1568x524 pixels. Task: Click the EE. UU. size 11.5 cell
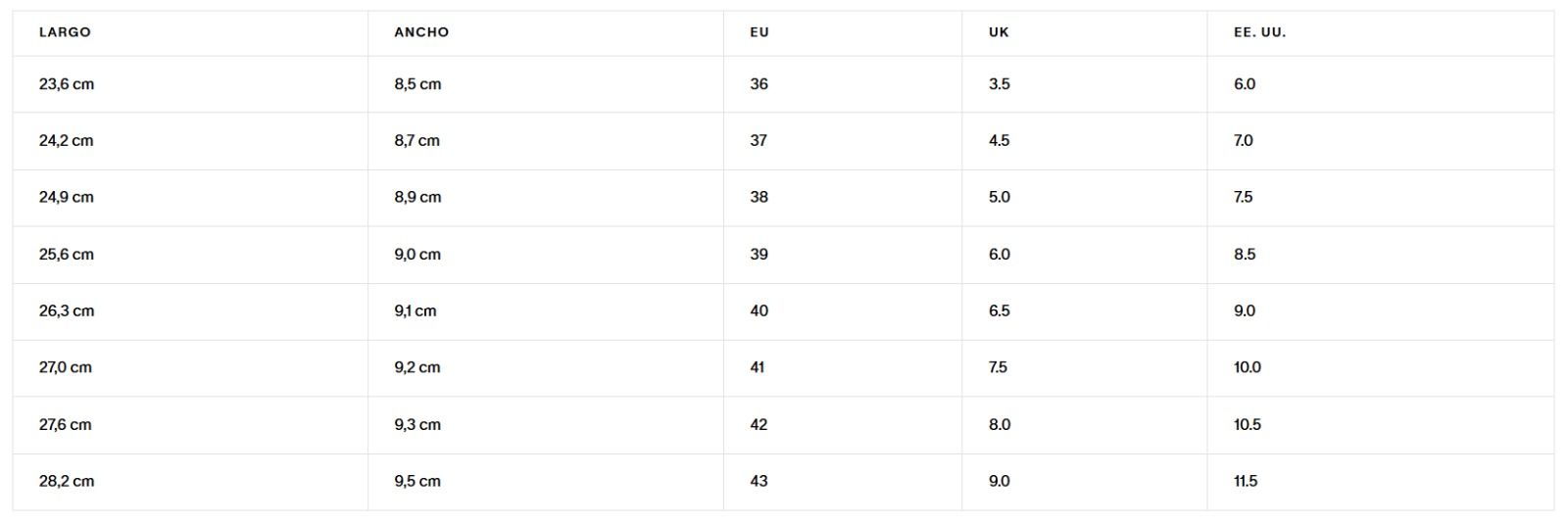tap(1246, 481)
